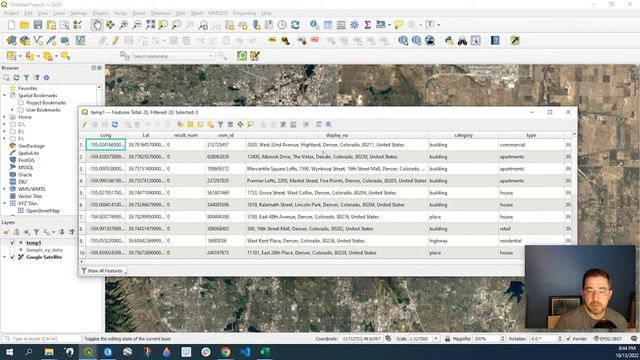Pan map to selected rows icon in table
The height and width of the screenshot is (360, 640).
click(240, 124)
